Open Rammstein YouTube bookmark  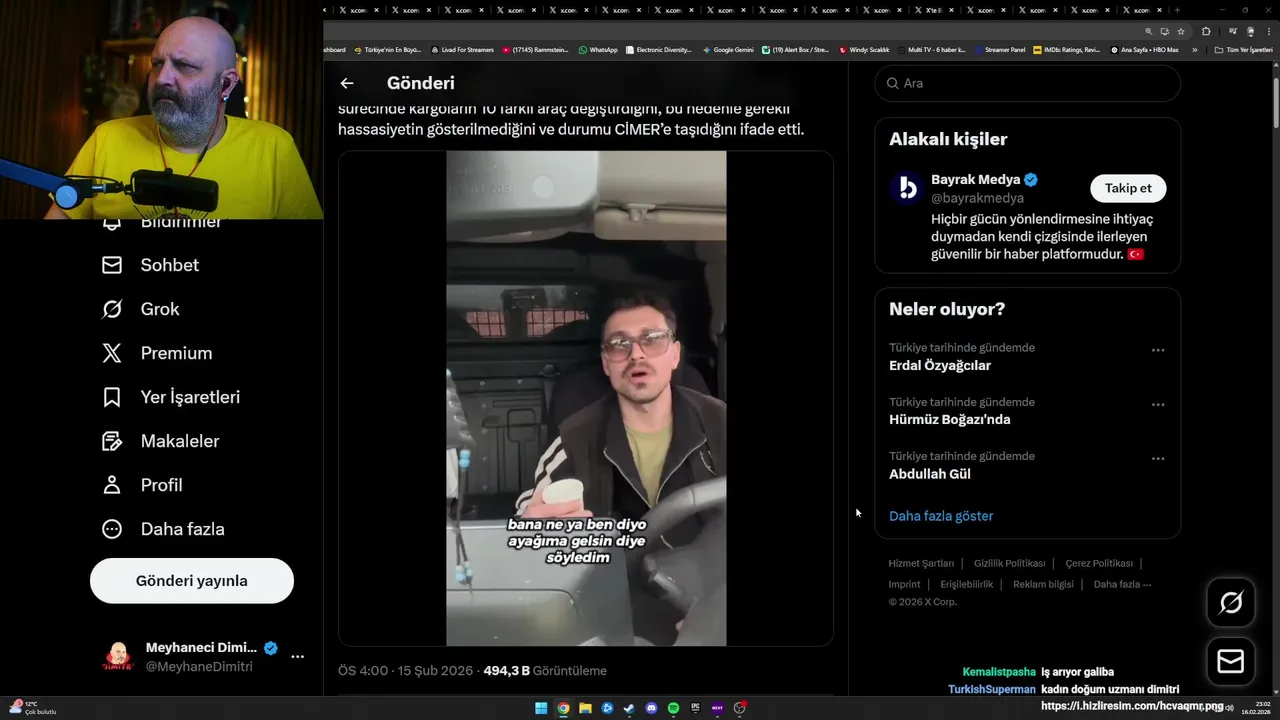point(536,50)
